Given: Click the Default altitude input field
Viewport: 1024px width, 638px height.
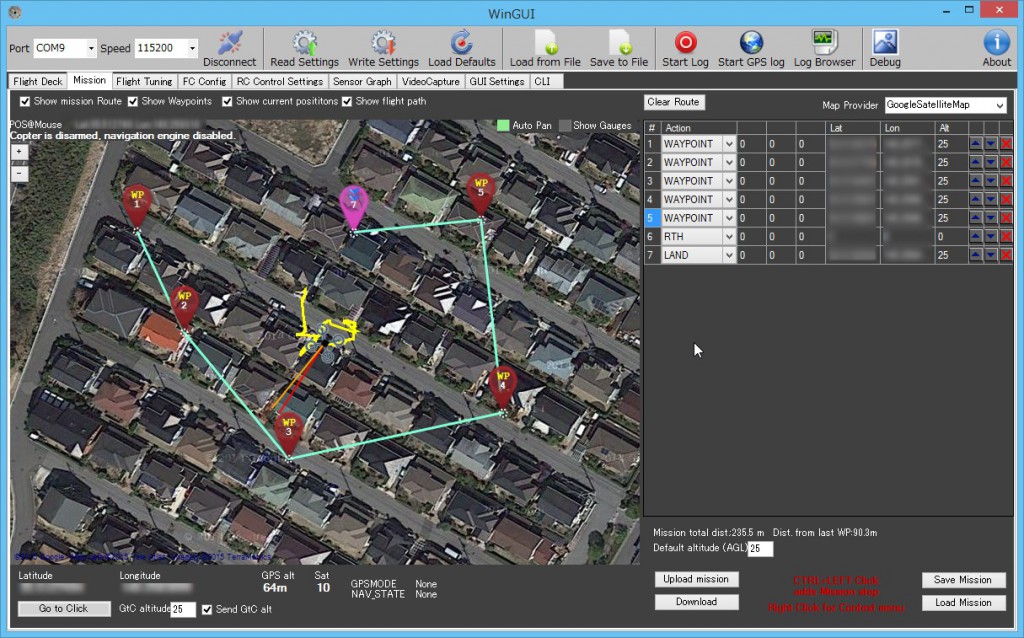Looking at the screenshot, I should (x=760, y=549).
